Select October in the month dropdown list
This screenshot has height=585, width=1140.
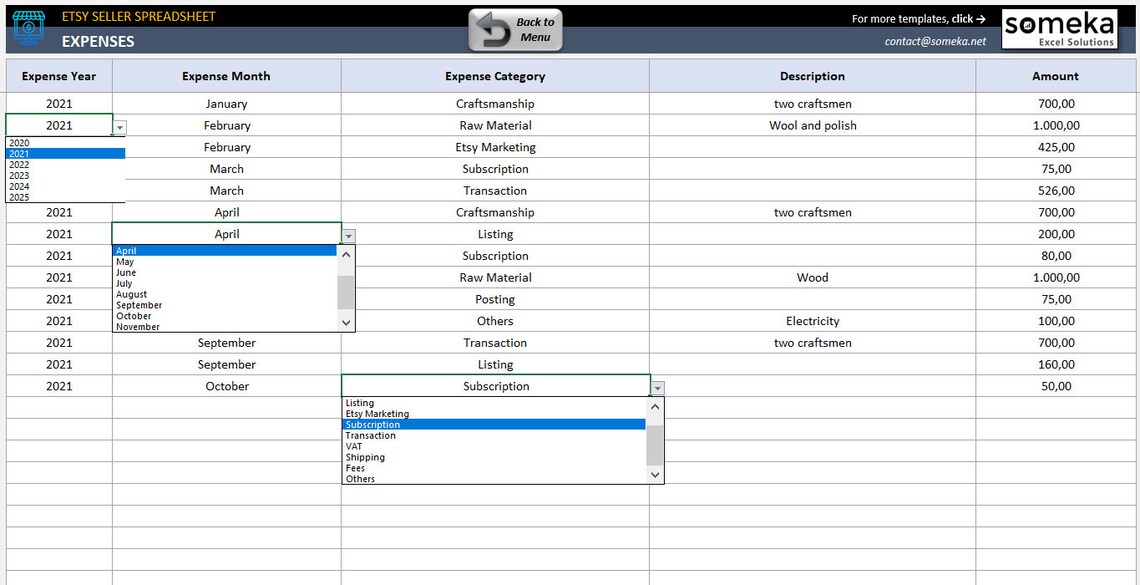225,316
